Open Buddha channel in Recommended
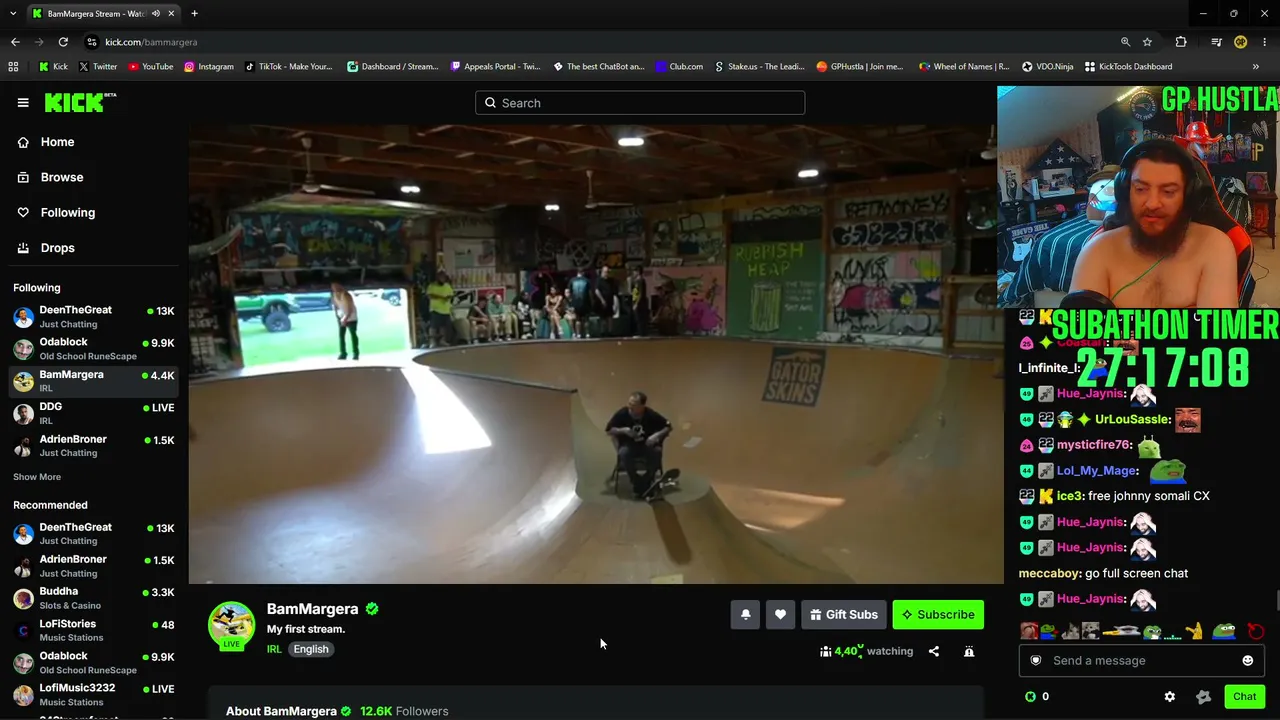 (x=94, y=598)
